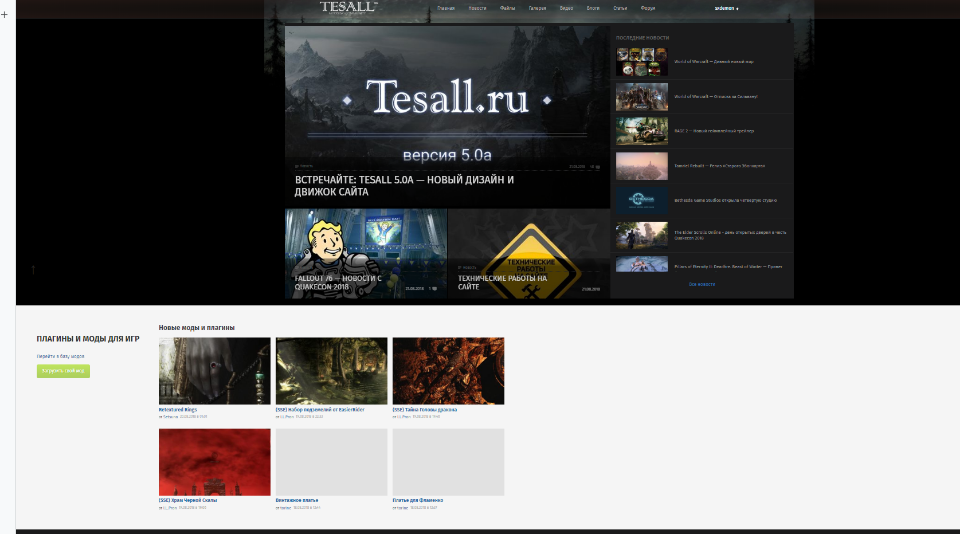Image resolution: width=960 pixels, height=534 pixels.
Task: Click the green Загрузить свой мод button
Action: click(x=63, y=370)
